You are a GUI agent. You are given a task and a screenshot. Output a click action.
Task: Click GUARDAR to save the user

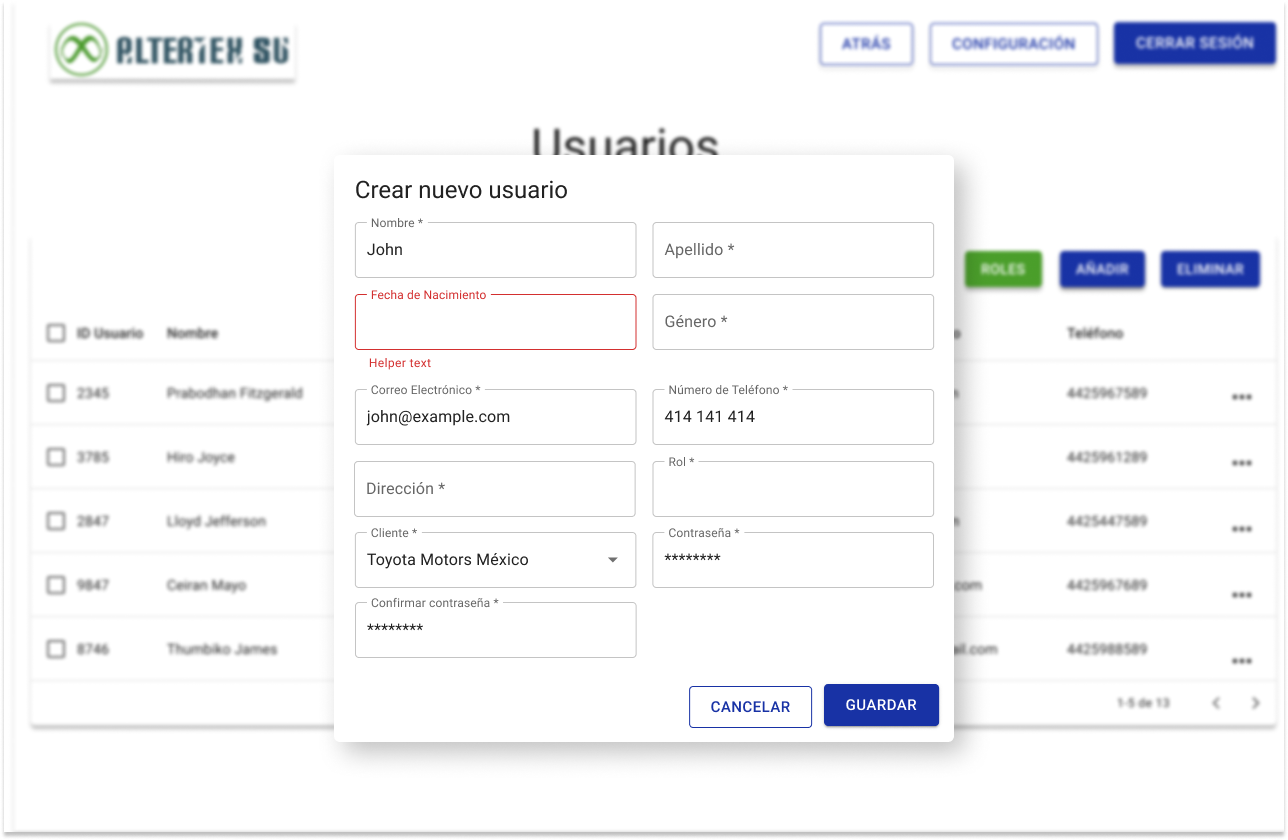881,705
